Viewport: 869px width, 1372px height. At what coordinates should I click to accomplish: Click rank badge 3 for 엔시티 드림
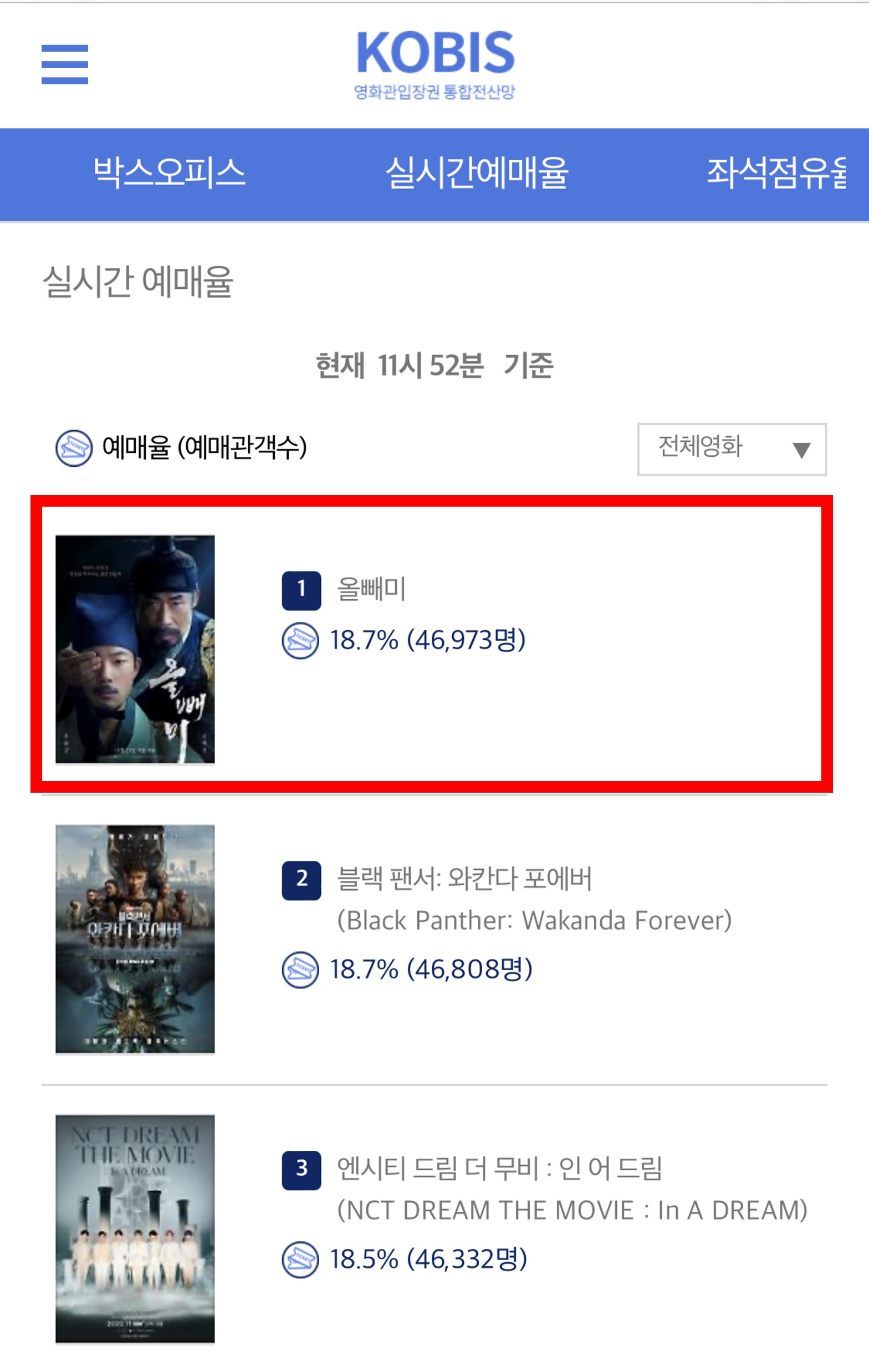pos(301,1170)
